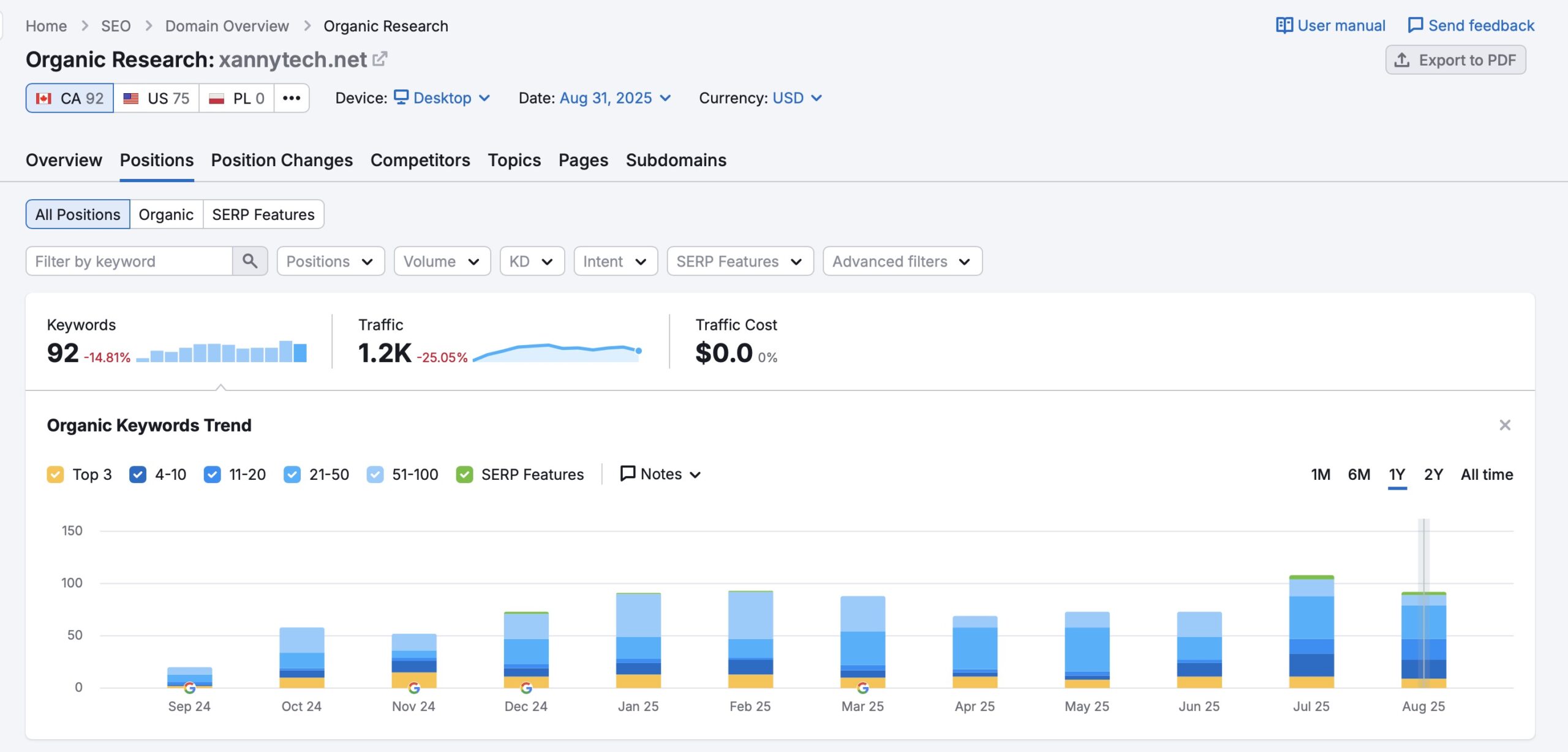Click the Export to PDF button
Screen dimensions: 1568x752
[x=1455, y=60]
